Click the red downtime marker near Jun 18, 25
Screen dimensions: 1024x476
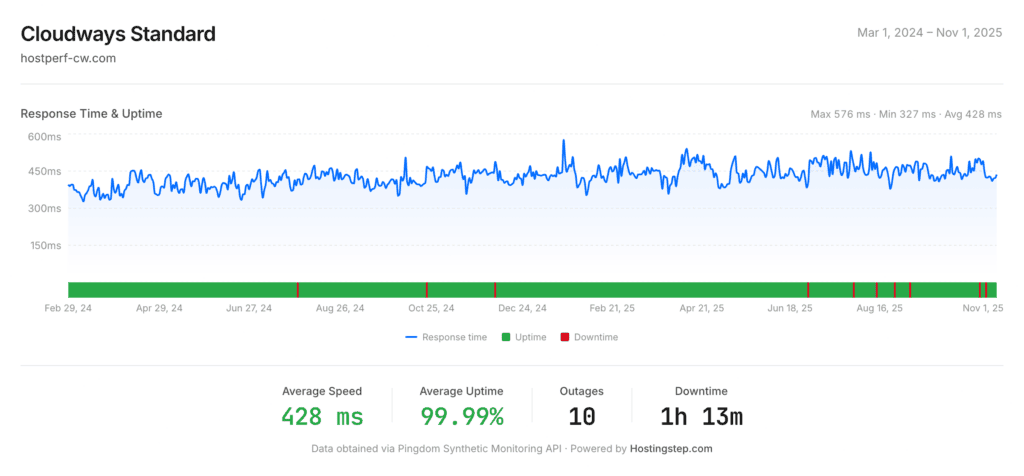(x=808, y=290)
